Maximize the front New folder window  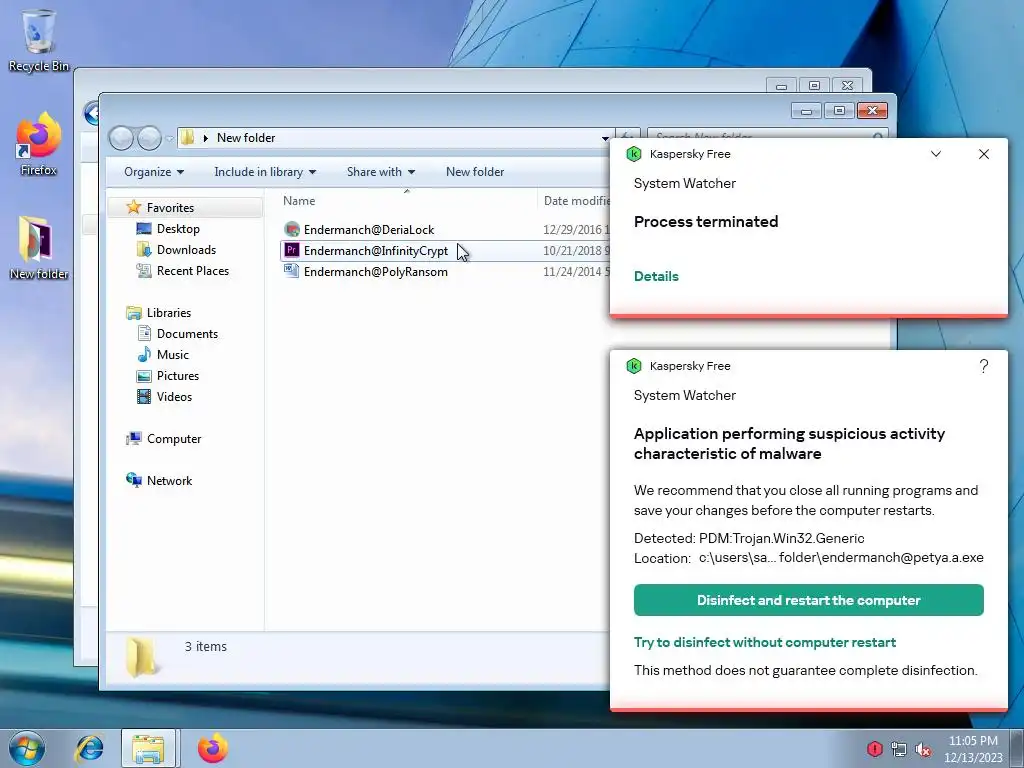(839, 111)
